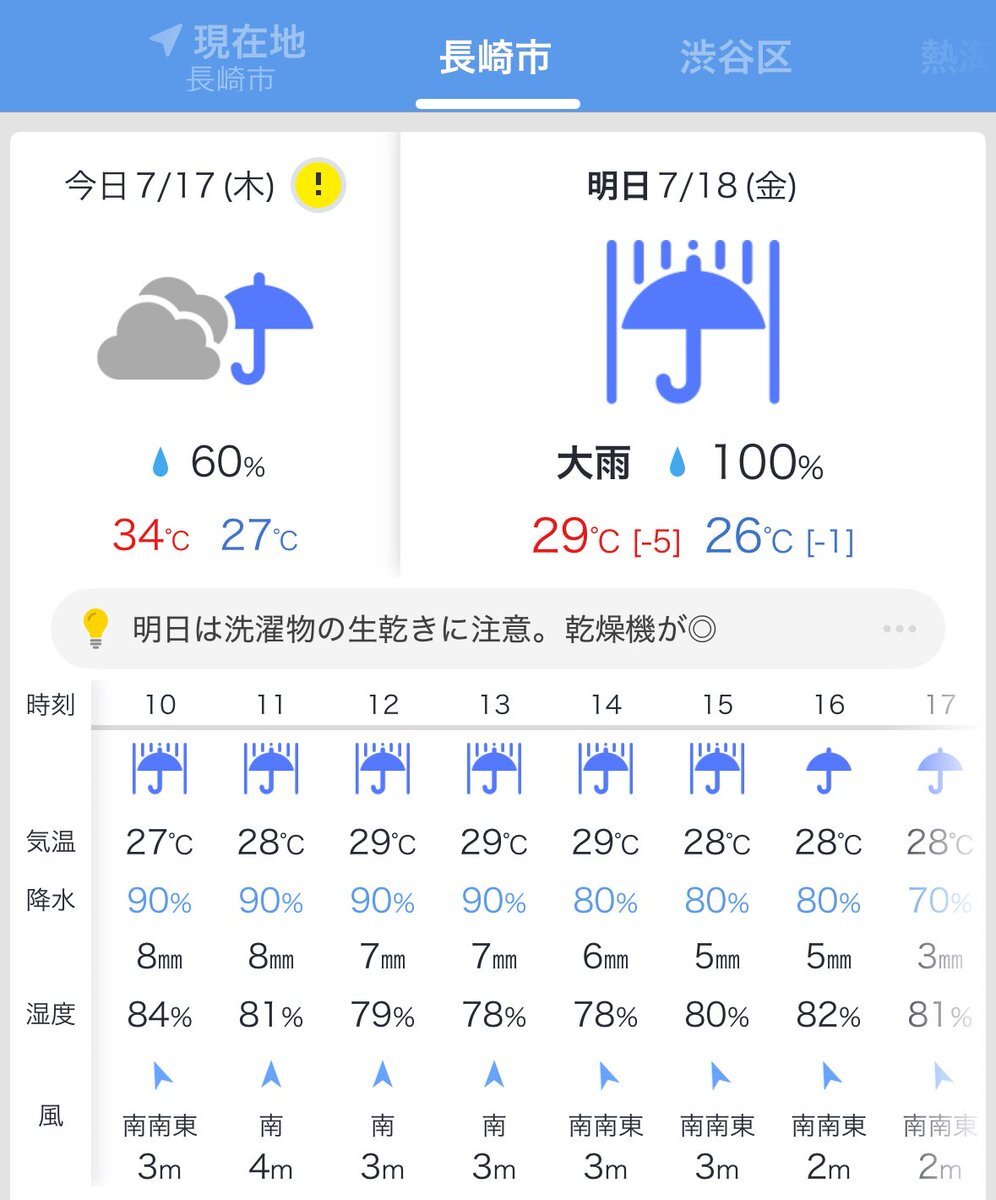Tap the yellow warning alert icon
This screenshot has width=996, height=1200.
coord(319,185)
